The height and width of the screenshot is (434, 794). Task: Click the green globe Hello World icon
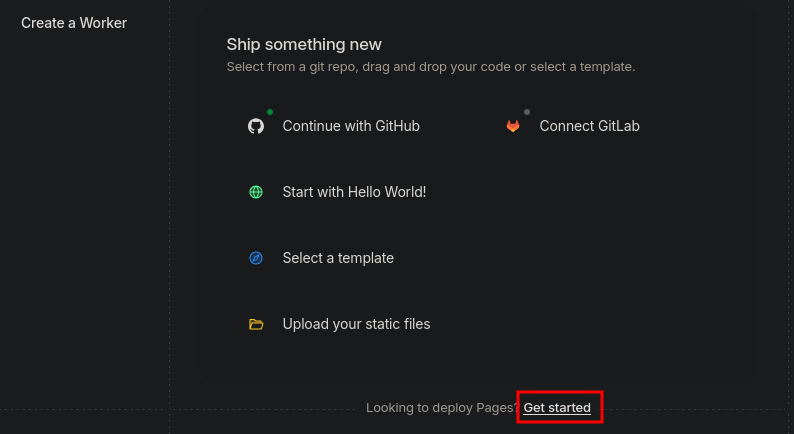tap(256, 192)
